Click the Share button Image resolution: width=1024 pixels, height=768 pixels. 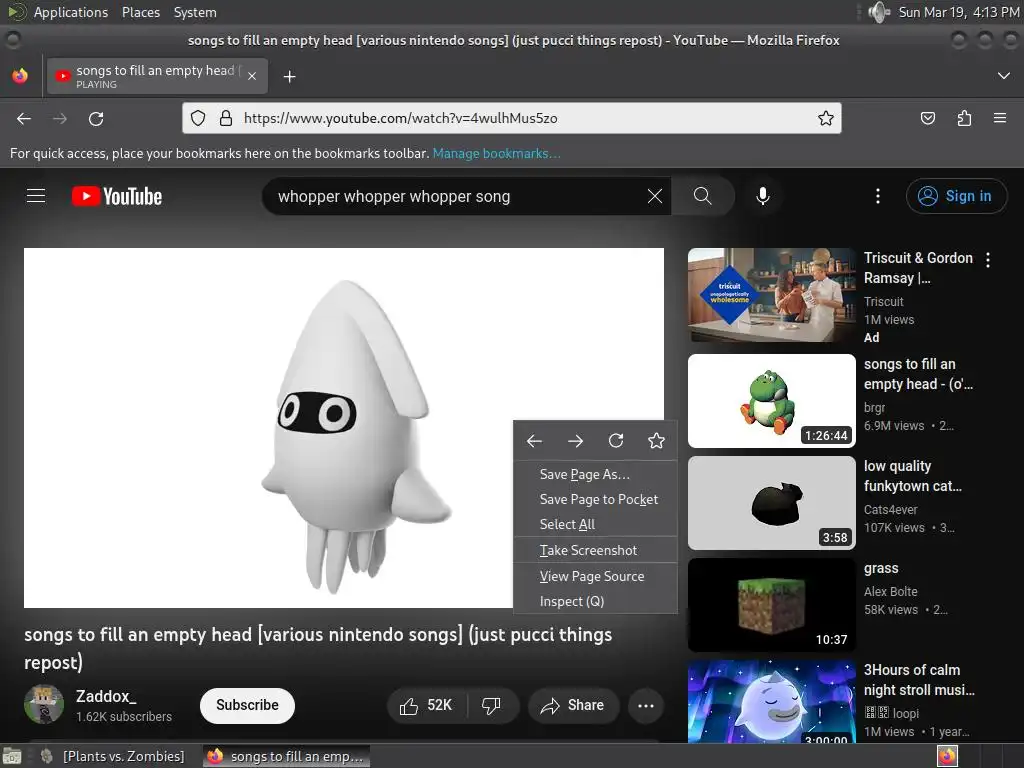pyautogui.click(x=573, y=705)
